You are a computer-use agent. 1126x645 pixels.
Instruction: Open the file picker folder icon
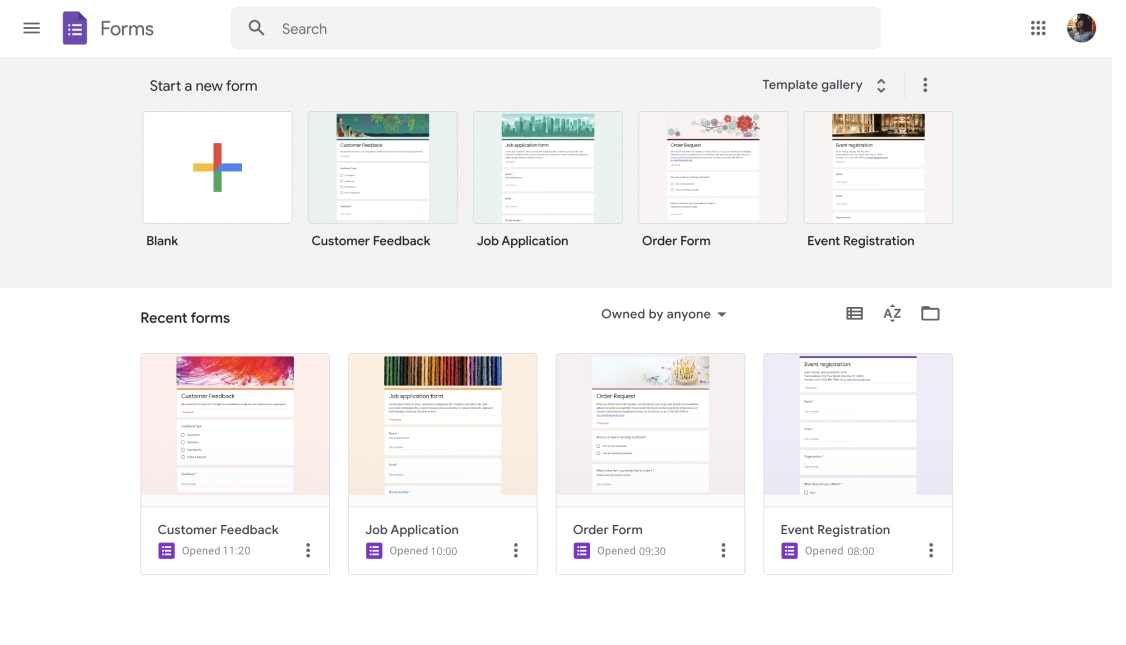pos(930,314)
